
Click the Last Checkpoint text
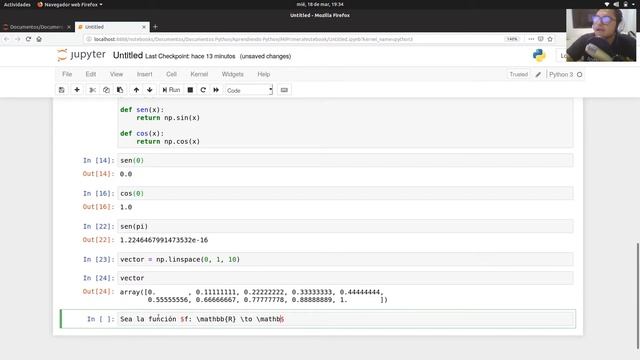[190, 56]
